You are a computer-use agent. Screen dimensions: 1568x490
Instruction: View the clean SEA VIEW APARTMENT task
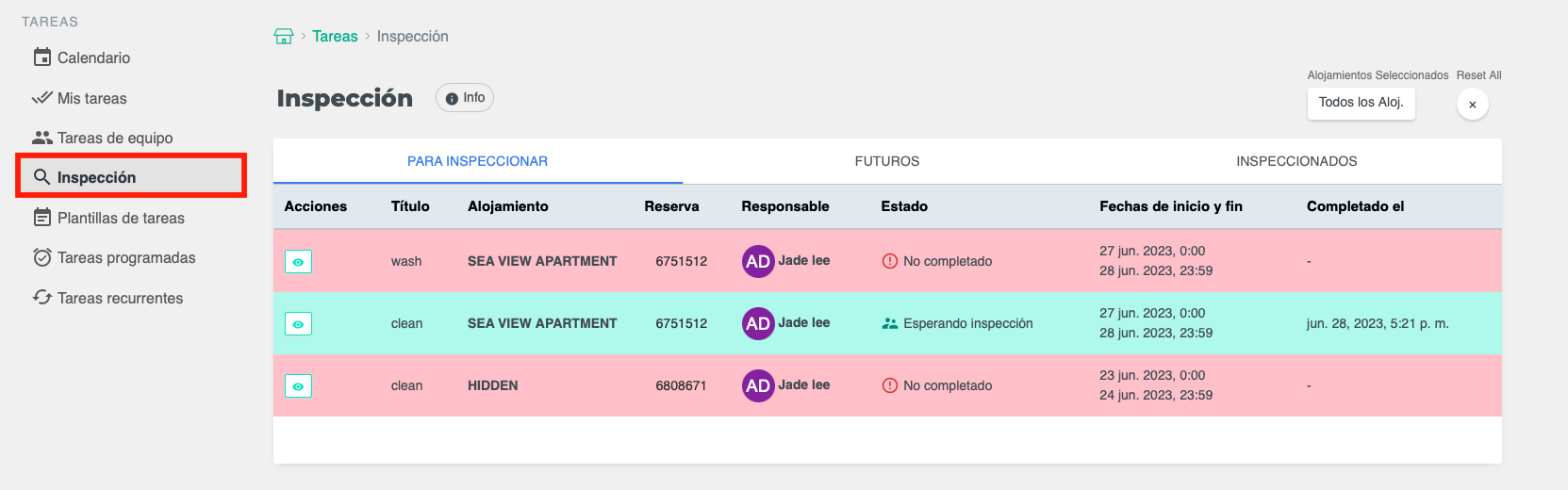(x=298, y=324)
